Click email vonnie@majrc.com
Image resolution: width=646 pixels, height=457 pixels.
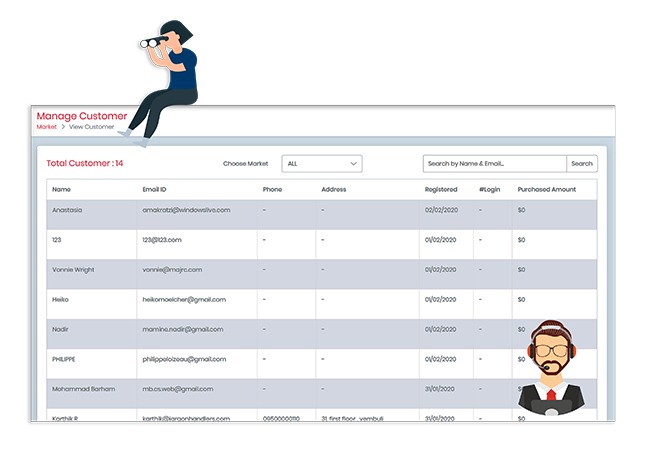[172, 270]
